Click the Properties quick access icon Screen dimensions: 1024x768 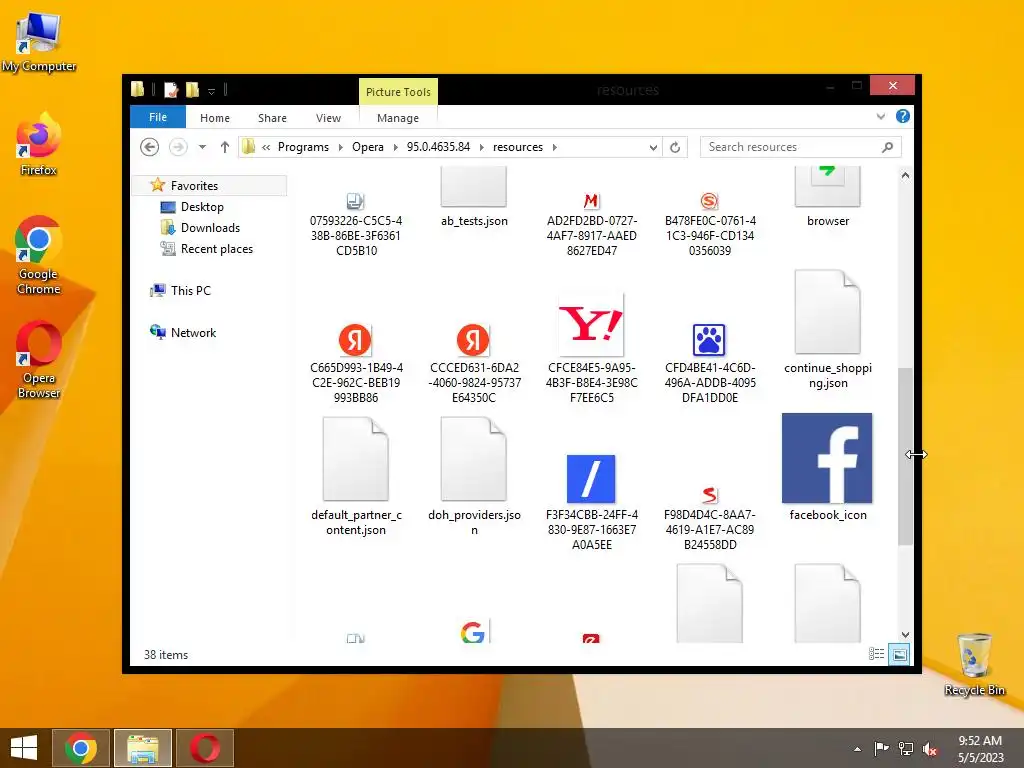coord(171,89)
